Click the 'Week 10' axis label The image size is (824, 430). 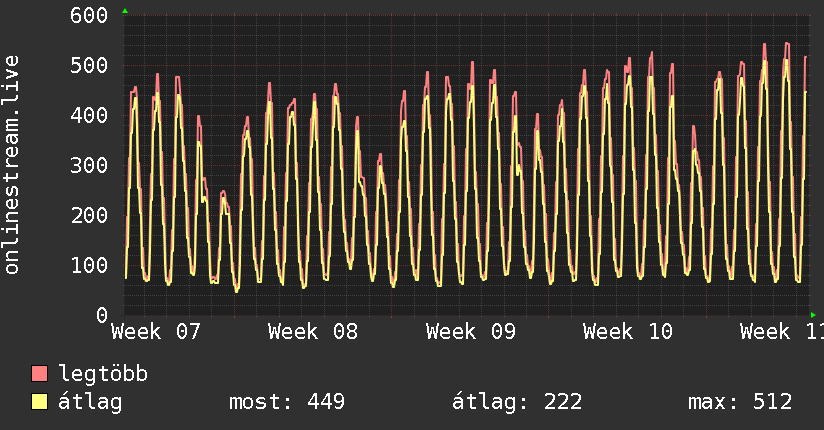click(x=628, y=332)
